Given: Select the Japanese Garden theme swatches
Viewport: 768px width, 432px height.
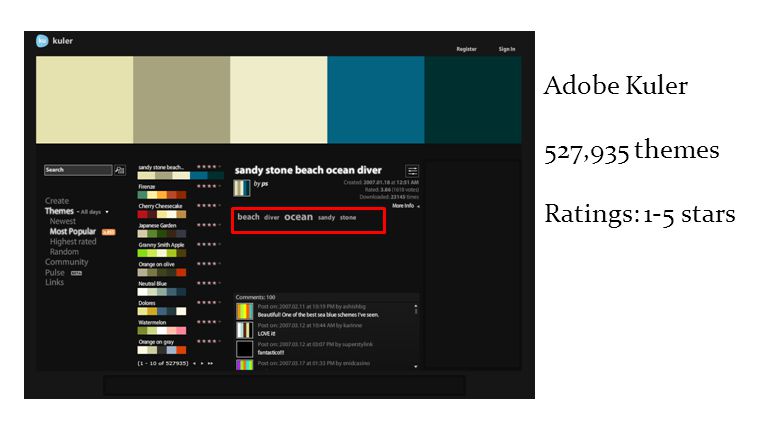Looking at the screenshot, I should [162, 234].
